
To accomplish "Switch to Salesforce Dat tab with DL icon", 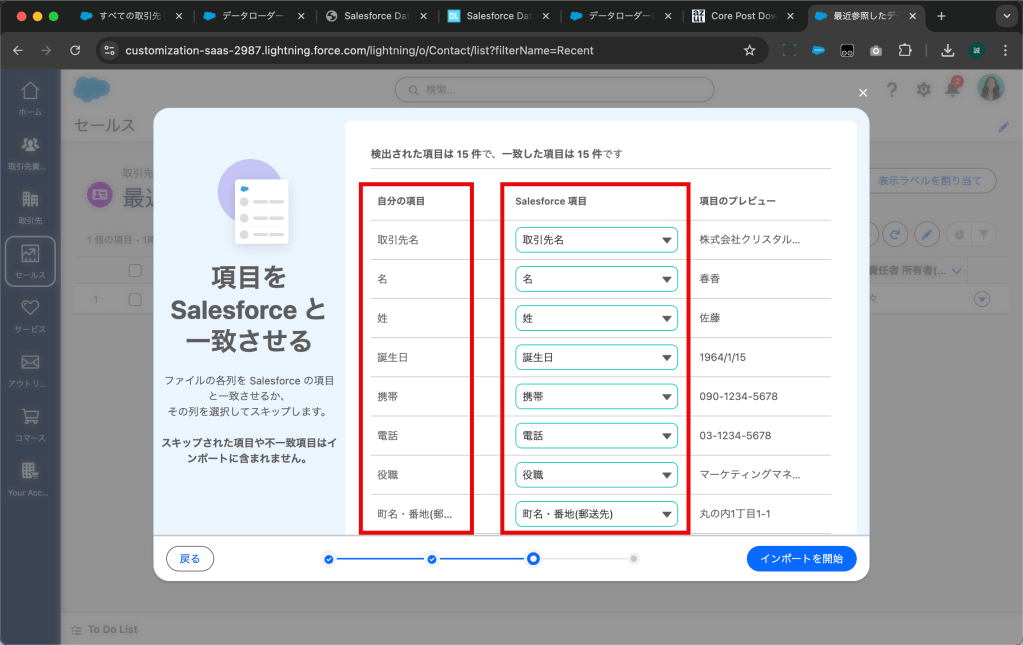I will coord(498,16).
